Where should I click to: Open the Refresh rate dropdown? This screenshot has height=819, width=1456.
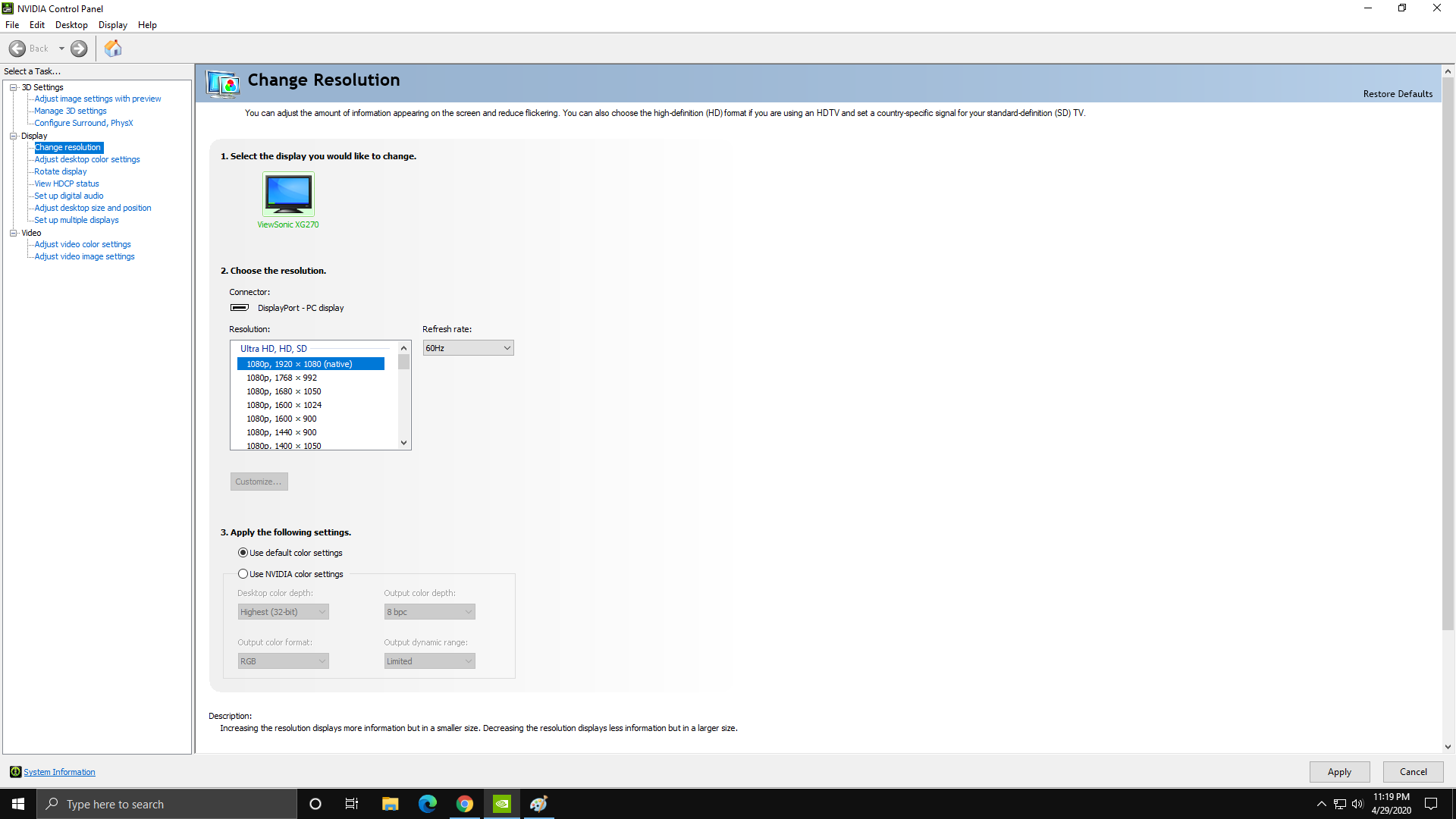coord(468,347)
